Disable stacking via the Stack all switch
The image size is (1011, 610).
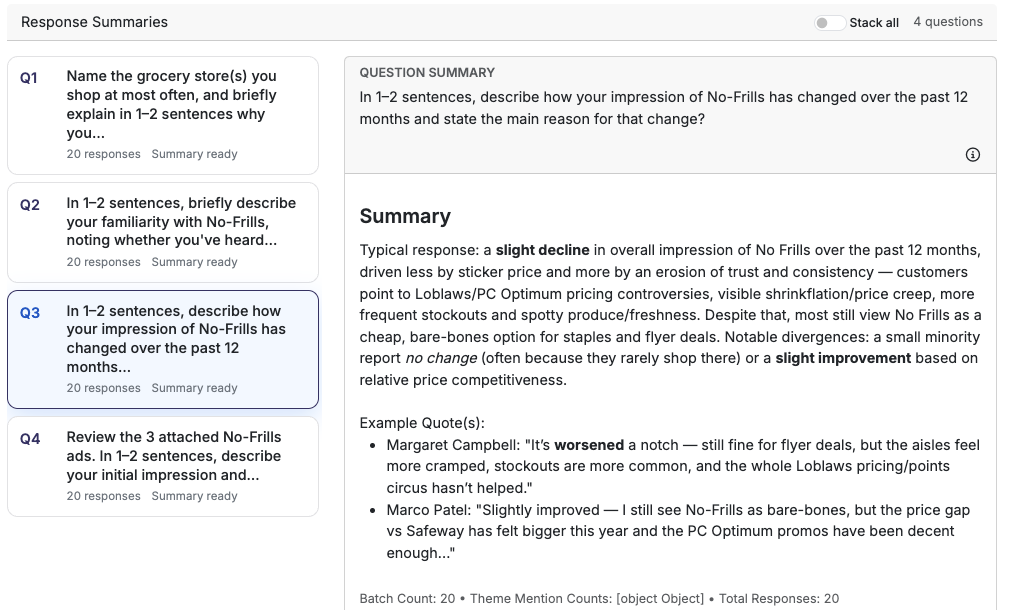click(829, 21)
